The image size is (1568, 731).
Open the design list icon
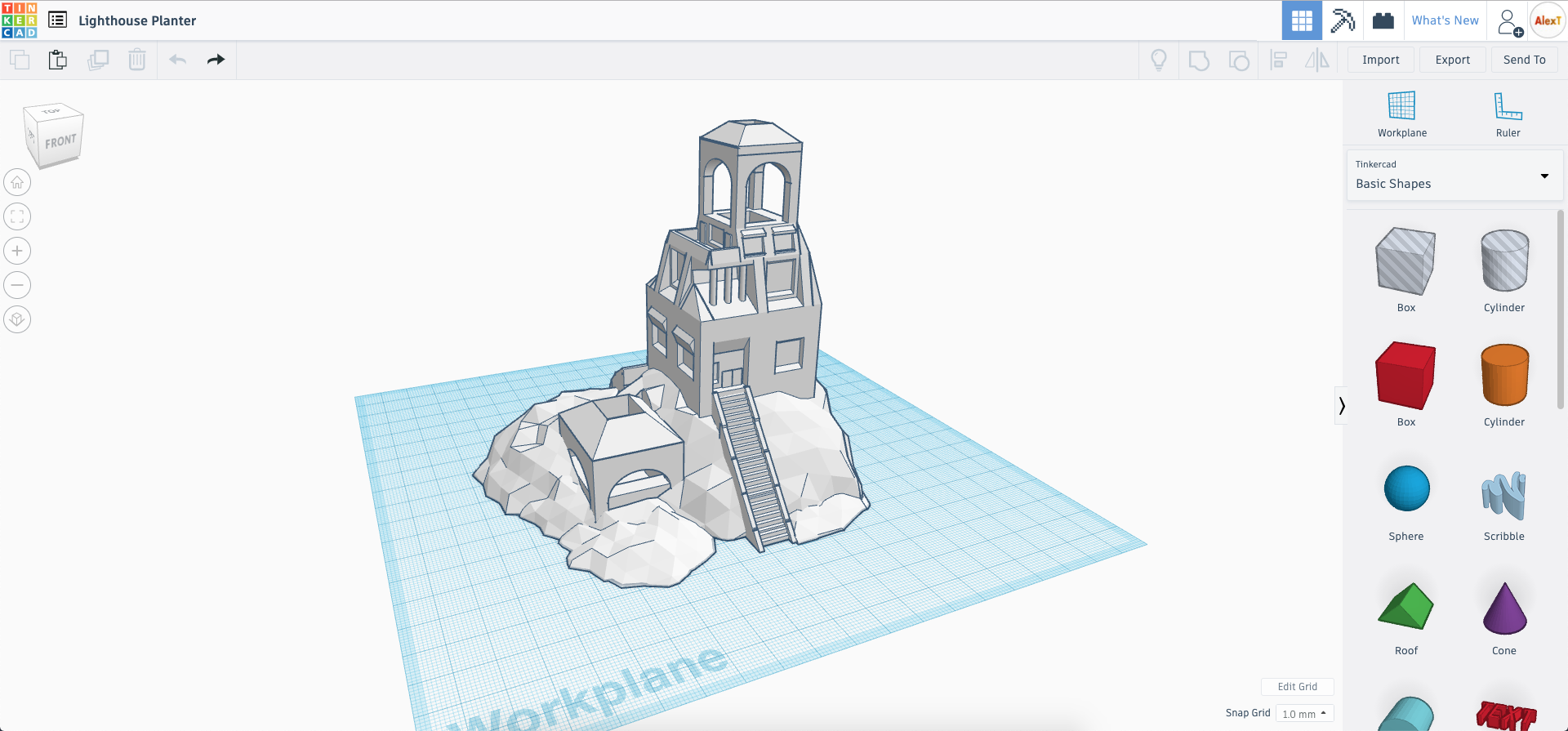[58, 20]
